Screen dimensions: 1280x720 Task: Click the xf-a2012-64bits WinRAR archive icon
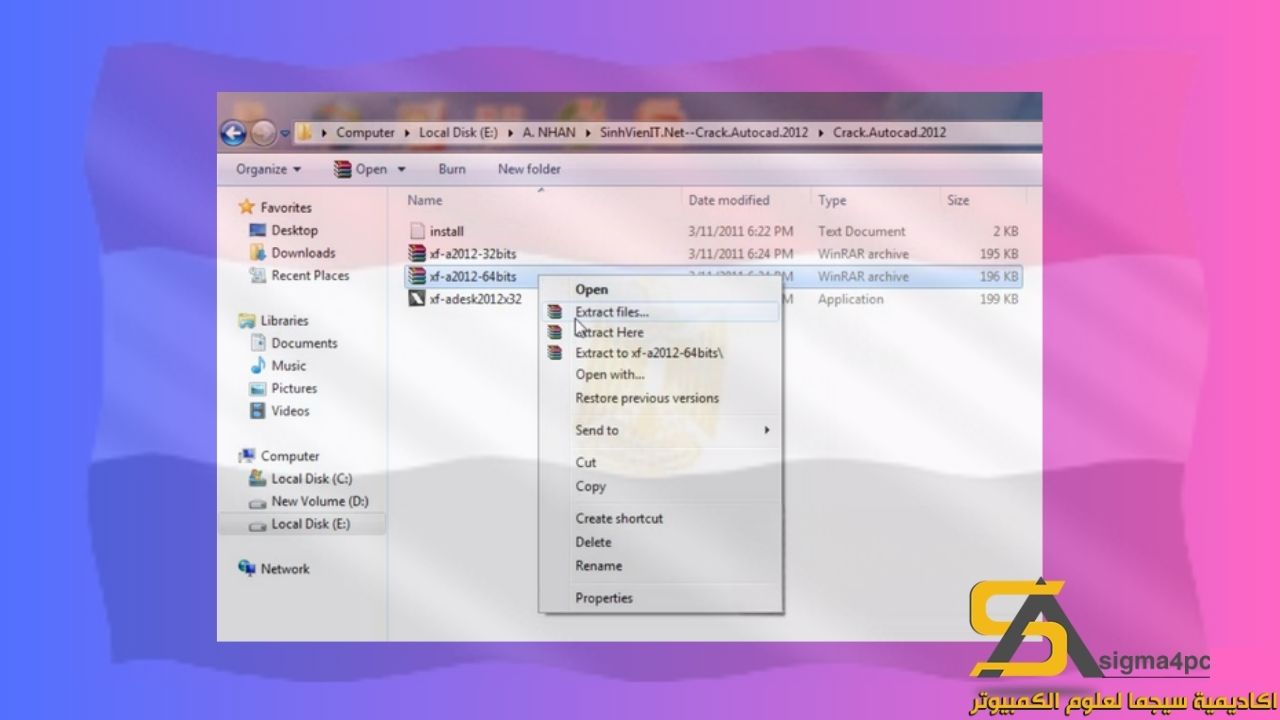point(418,276)
